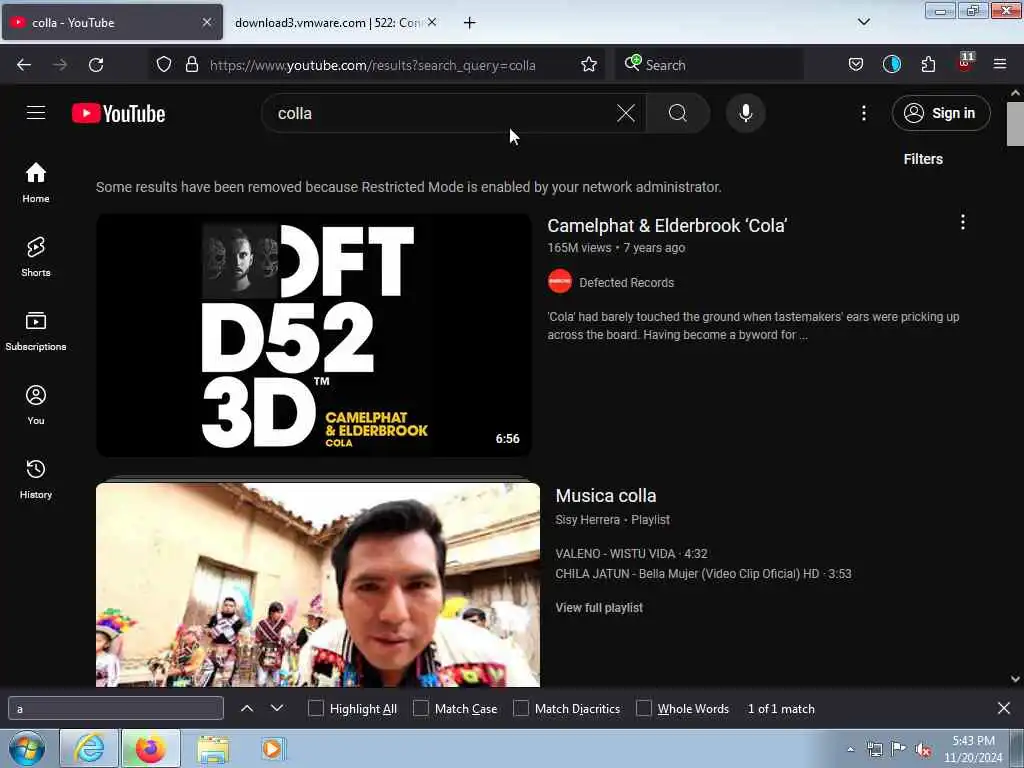Enable Match Case in find bar
This screenshot has height=768, width=1024.
(421, 709)
